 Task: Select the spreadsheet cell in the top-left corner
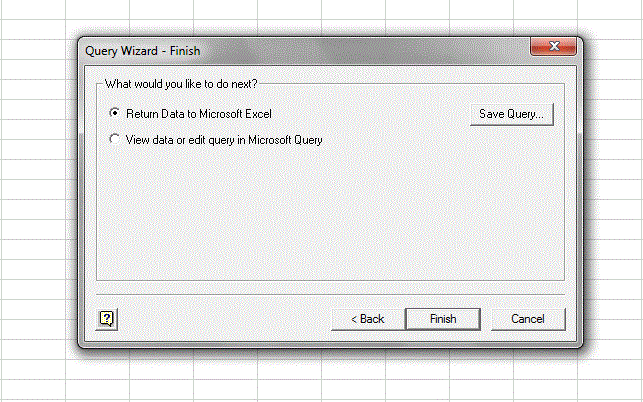(x=32, y=7)
